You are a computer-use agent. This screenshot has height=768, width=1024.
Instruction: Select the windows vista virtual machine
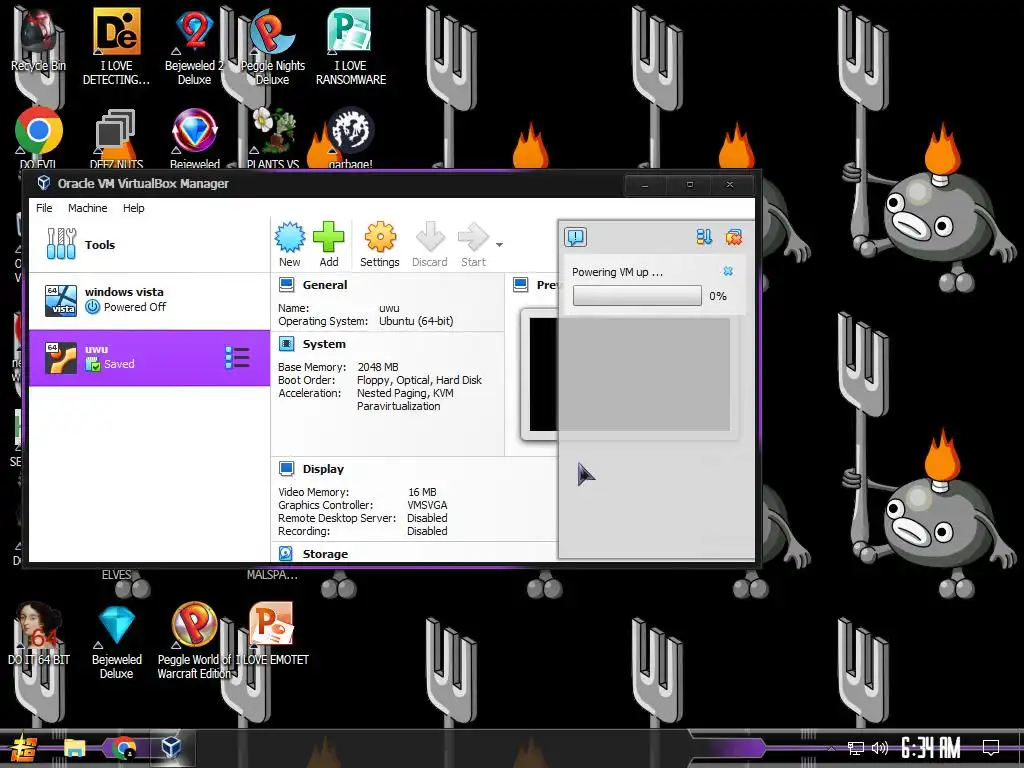click(x=150, y=300)
